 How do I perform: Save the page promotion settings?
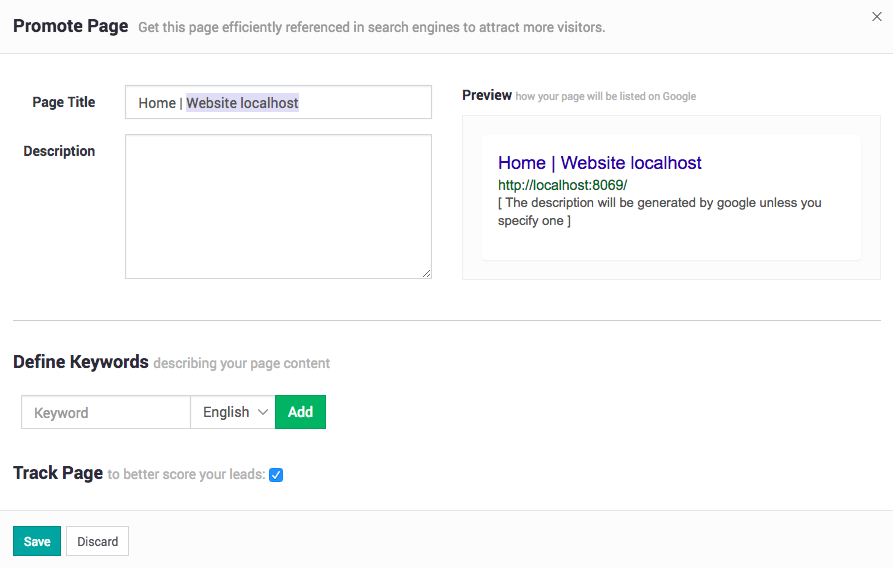(x=37, y=541)
